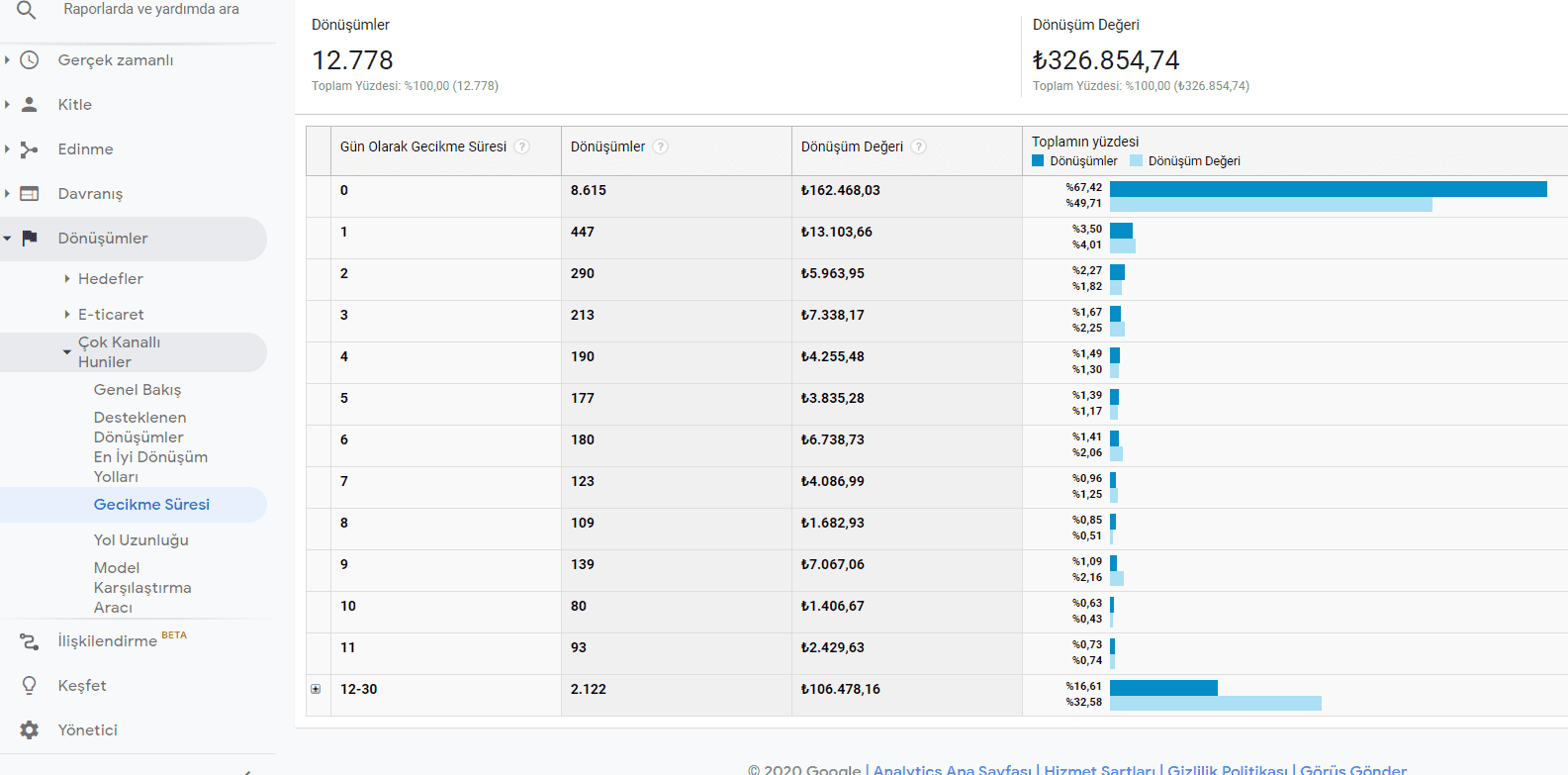
Task: Click the Dönüşümler flag icon
Action: pyautogui.click(x=30, y=239)
